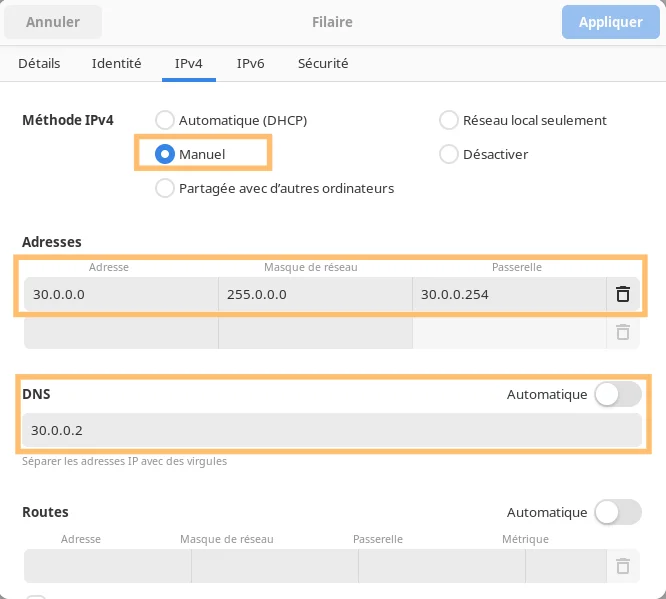Image resolution: width=666 pixels, height=599 pixels.
Task: Toggle the DNS Automatique switch
Action: click(618, 394)
